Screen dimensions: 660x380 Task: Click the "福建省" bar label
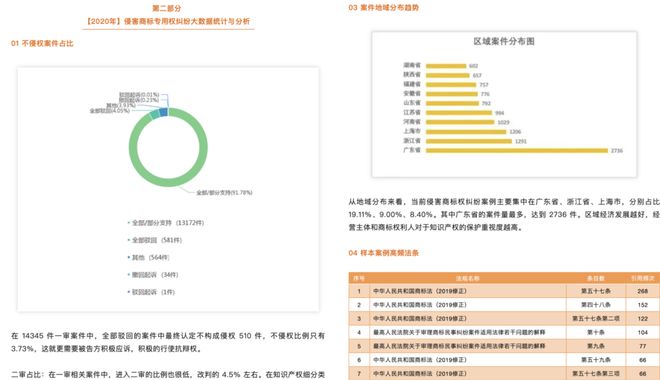[x=412, y=84]
